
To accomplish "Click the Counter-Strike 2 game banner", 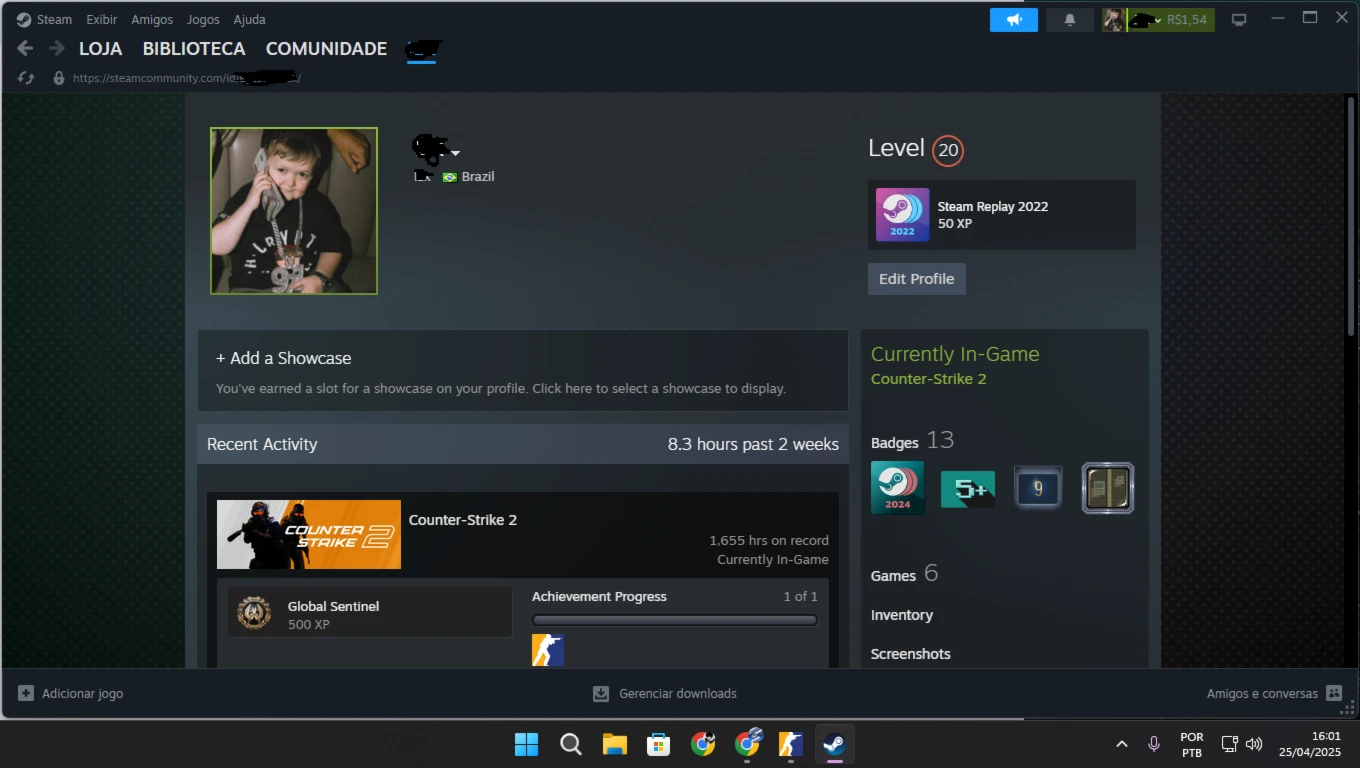I will coord(309,534).
